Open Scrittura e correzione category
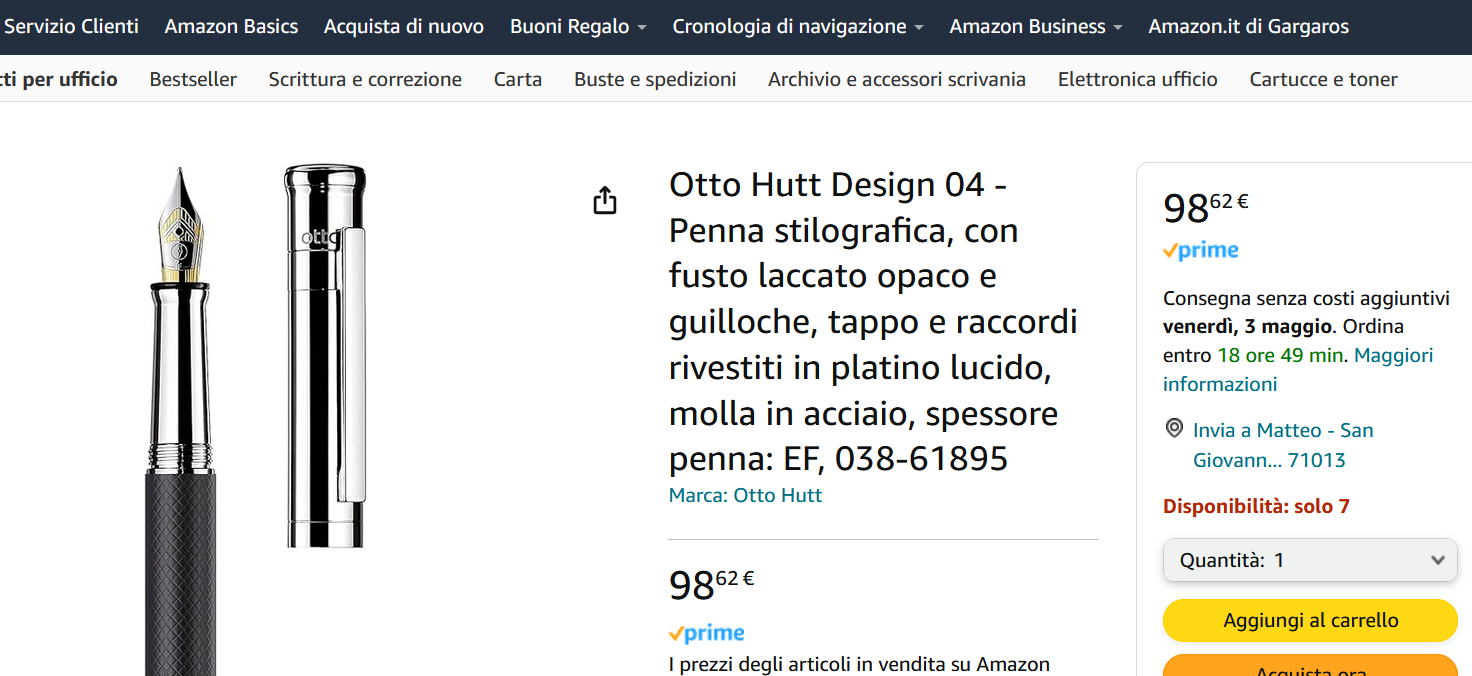The height and width of the screenshot is (676, 1472). point(365,79)
